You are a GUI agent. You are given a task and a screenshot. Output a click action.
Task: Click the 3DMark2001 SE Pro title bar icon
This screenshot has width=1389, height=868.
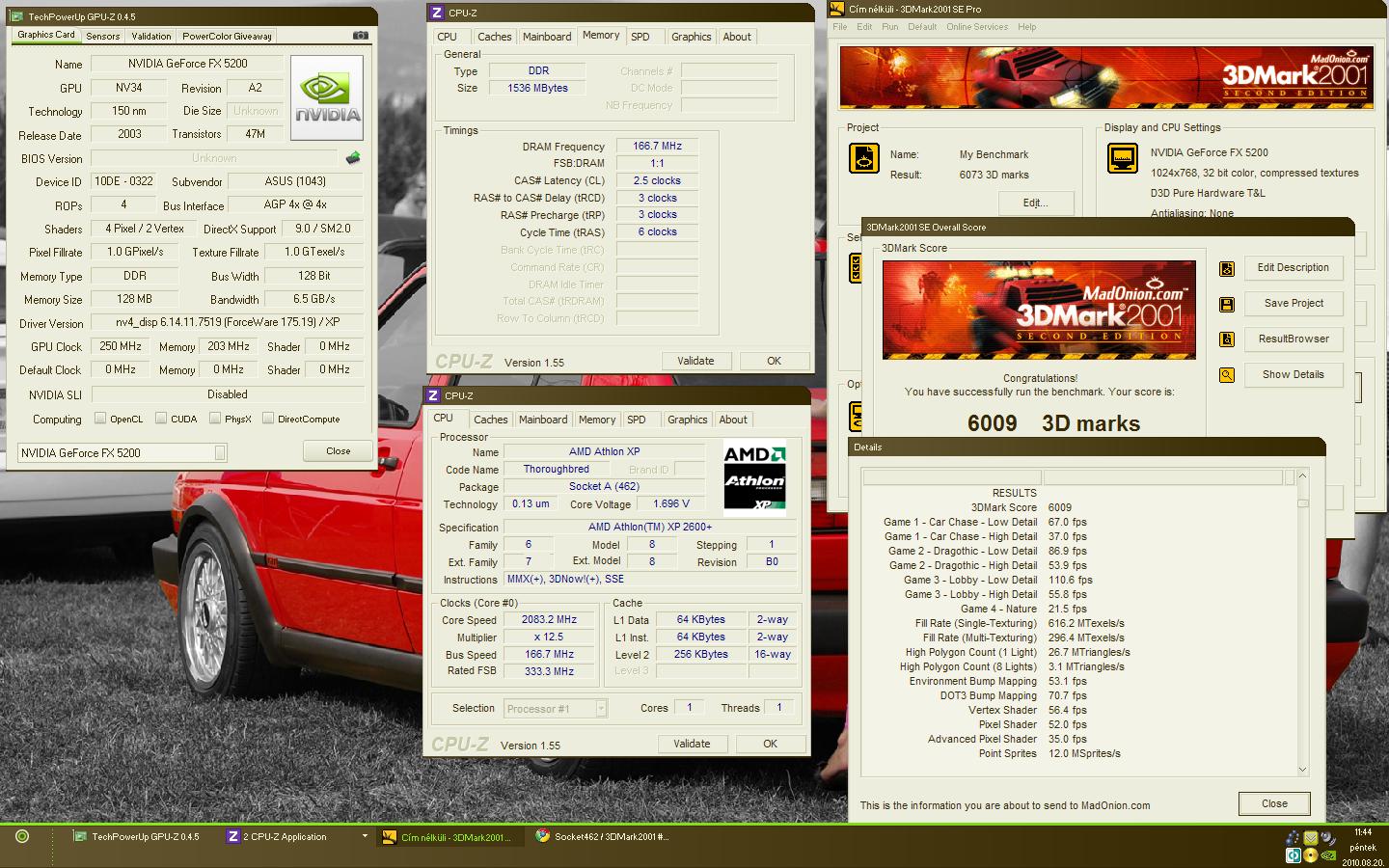coord(836,9)
